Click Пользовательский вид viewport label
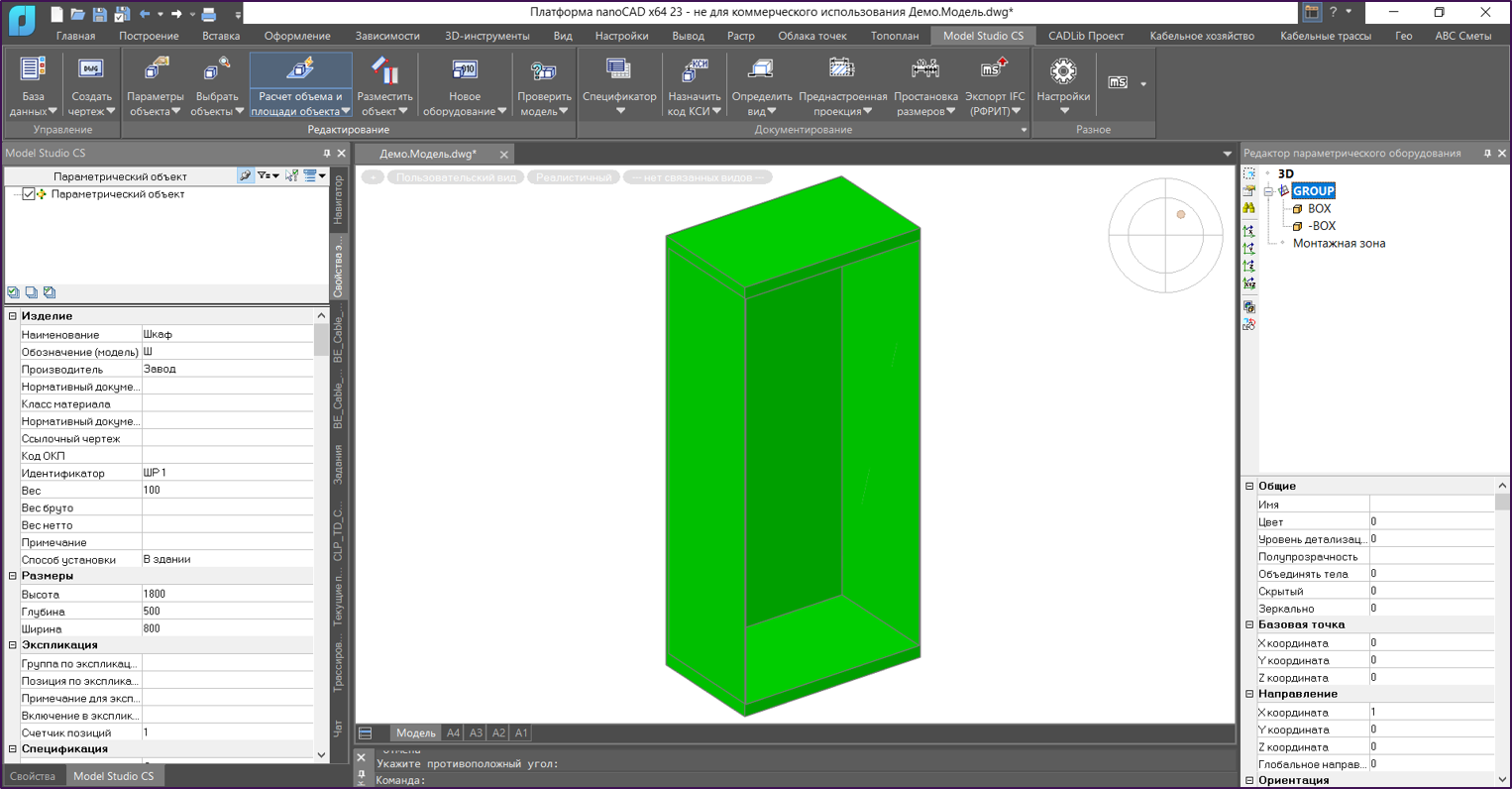 [x=456, y=177]
